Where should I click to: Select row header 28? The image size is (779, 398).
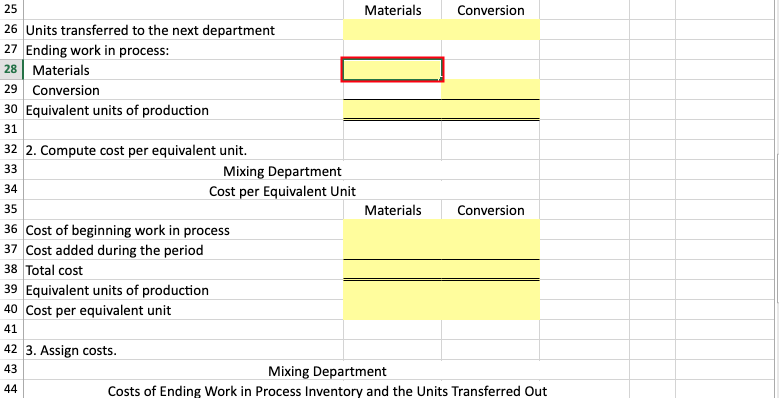tap(11, 70)
